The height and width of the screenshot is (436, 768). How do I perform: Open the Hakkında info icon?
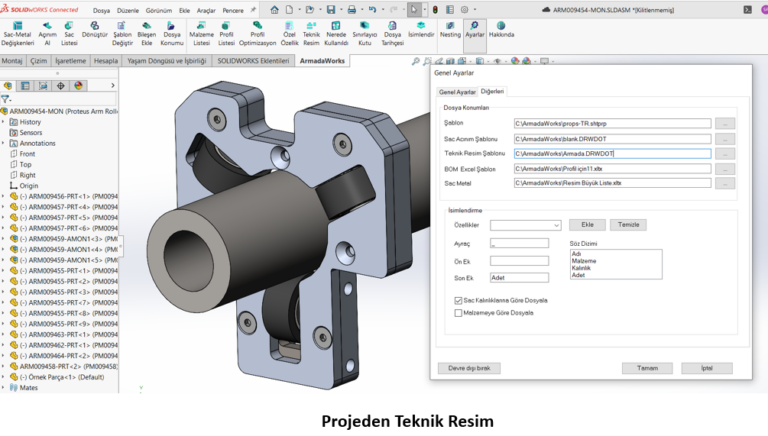[x=501, y=26]
